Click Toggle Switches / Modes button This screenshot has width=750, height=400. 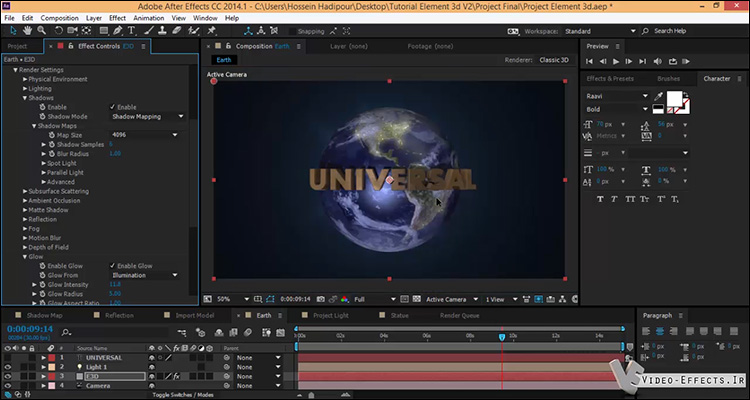(x=183, y=395)
